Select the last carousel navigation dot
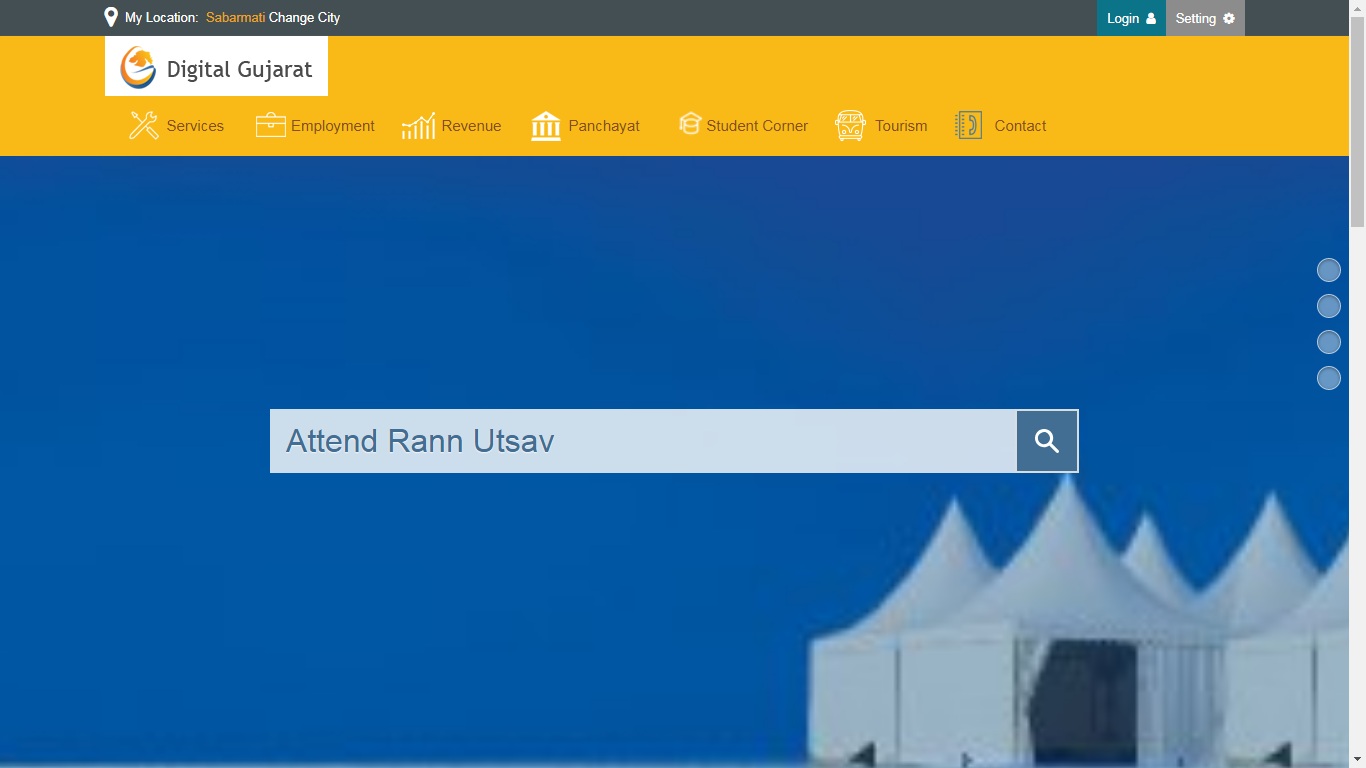1366x768 pixels. 1329,378
